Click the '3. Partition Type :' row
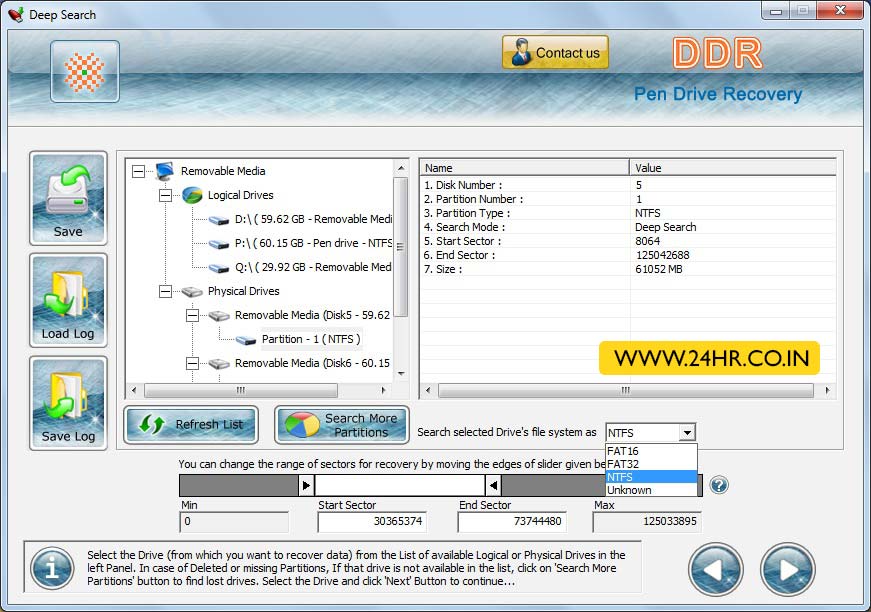Image resolution: width=871 pixels, height=612 pixels. (628, 213)
